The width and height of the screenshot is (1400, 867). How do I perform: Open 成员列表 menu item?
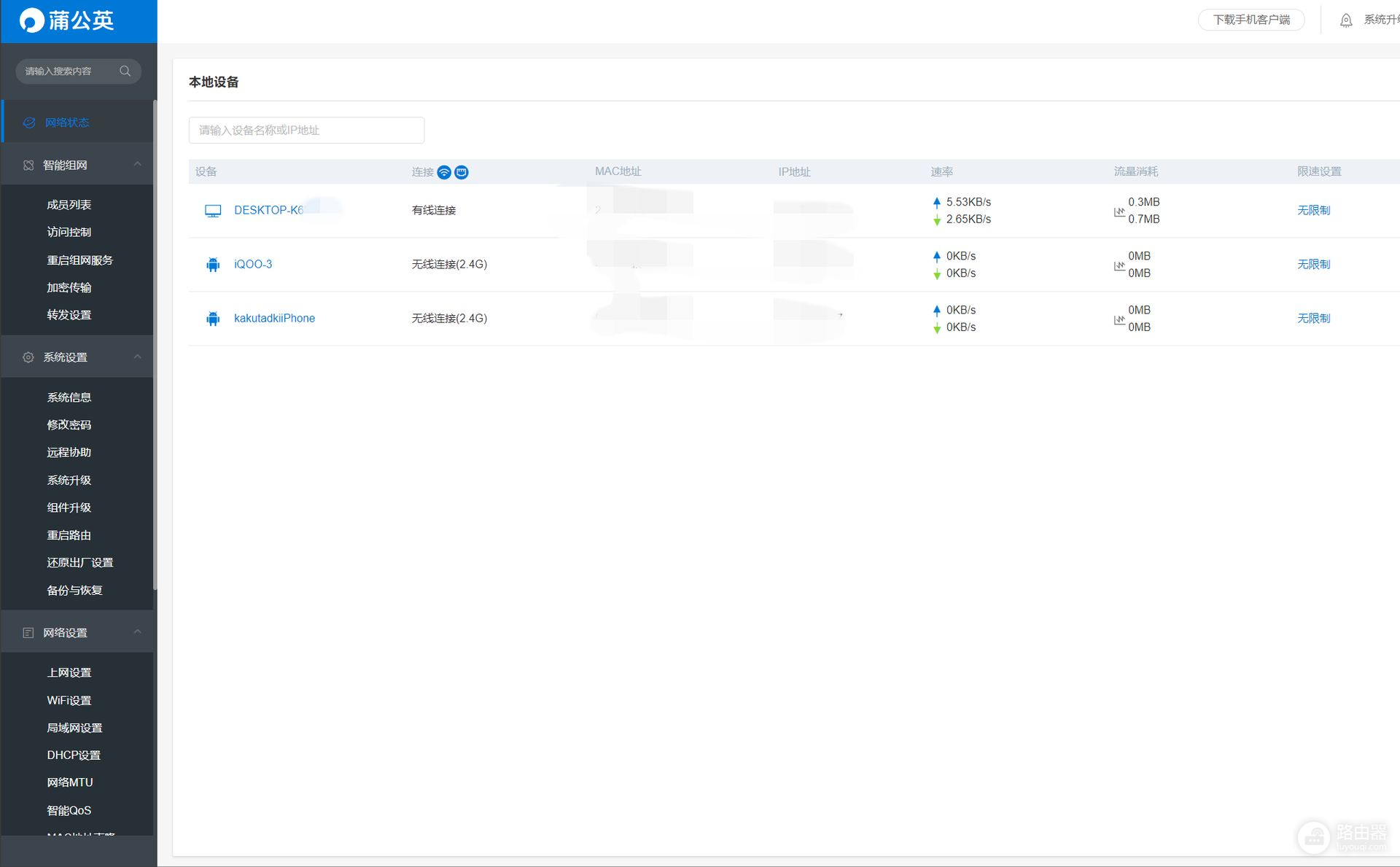point(69,205)
